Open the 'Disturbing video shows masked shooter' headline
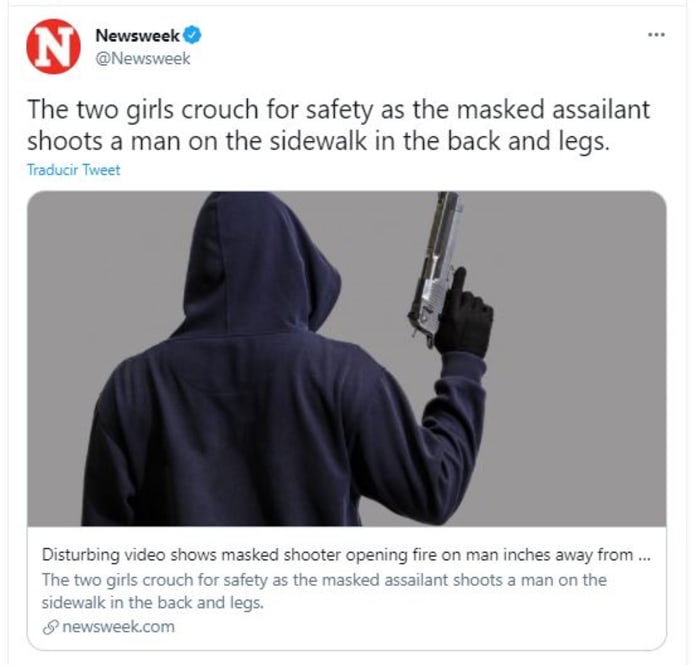Image resolution: width=700 pixels, height=665 pixels. pyautogui.click(x=346, y=555)
